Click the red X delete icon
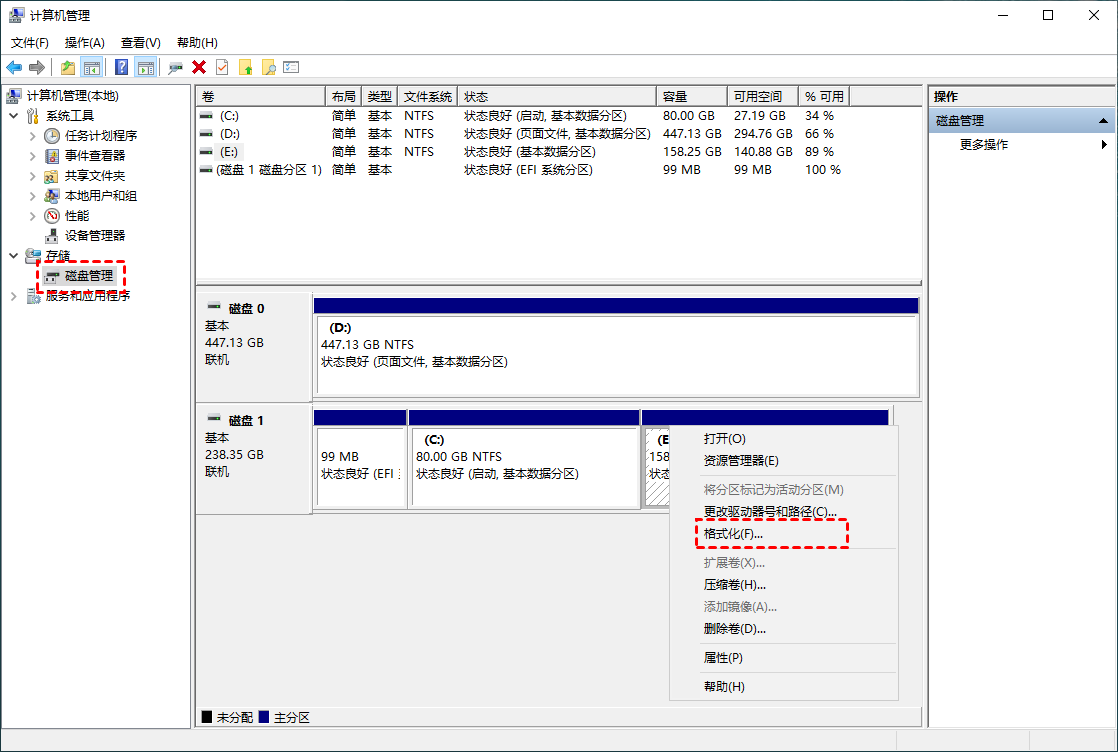Image resolution: width=1118 pixels, height=752 pixels. (199, 68)
